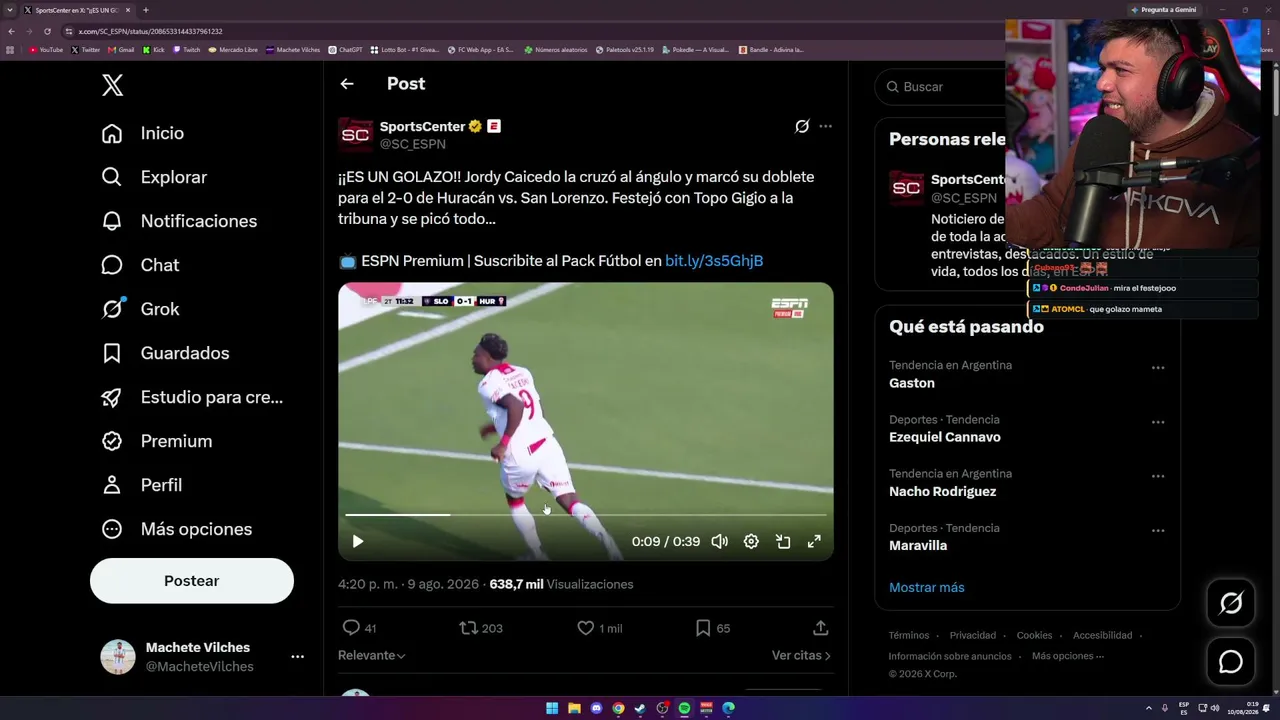Open Términos footer link
The width and height of the screenshot is (1280, 720).
click(909, 635)
